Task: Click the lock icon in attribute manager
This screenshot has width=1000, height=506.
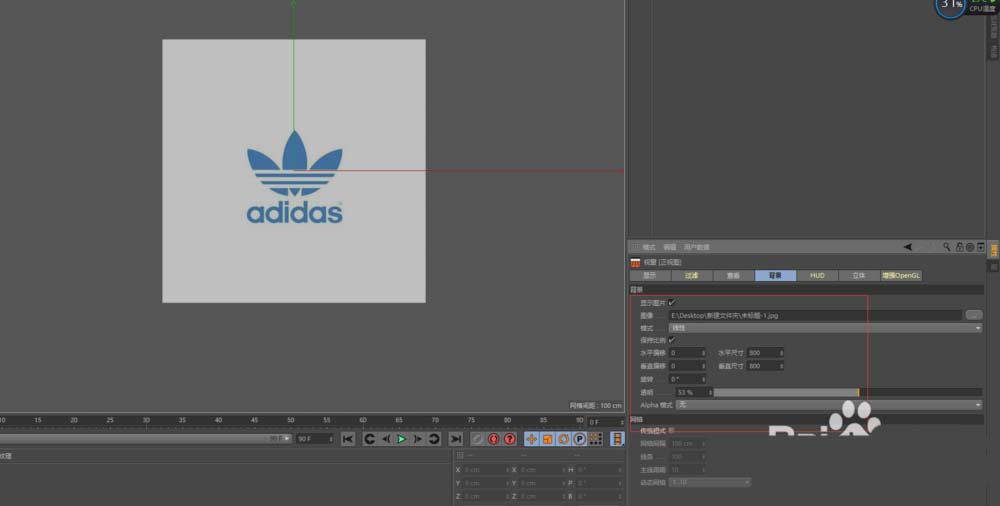Action: tap(958, 247)
